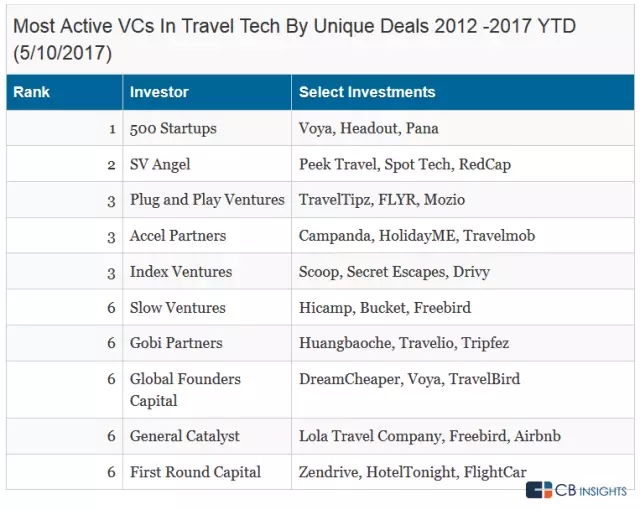The image size is (640, 510).
Task: Click the Select Investments column header
Action: click(x=463, y=92)
